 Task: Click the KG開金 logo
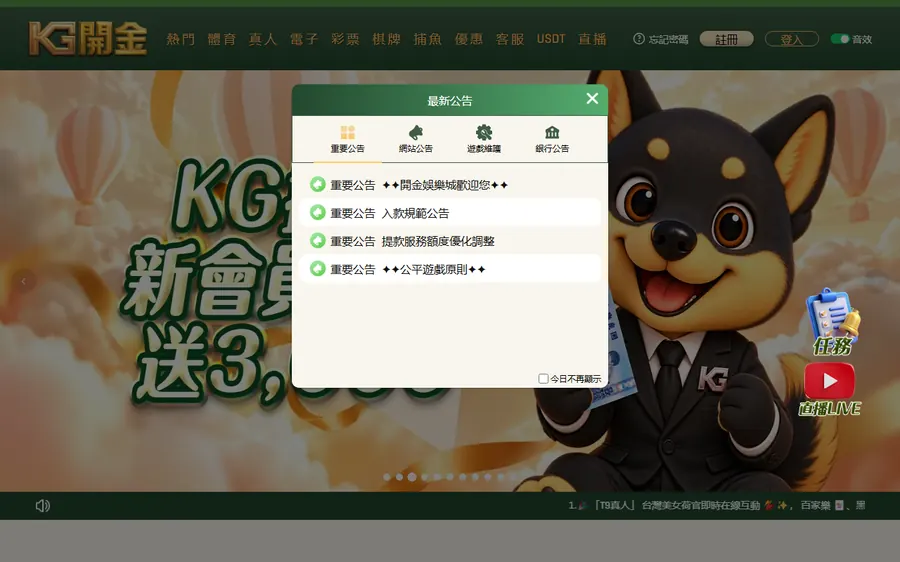pyautogui.click(x=88, y=38)
